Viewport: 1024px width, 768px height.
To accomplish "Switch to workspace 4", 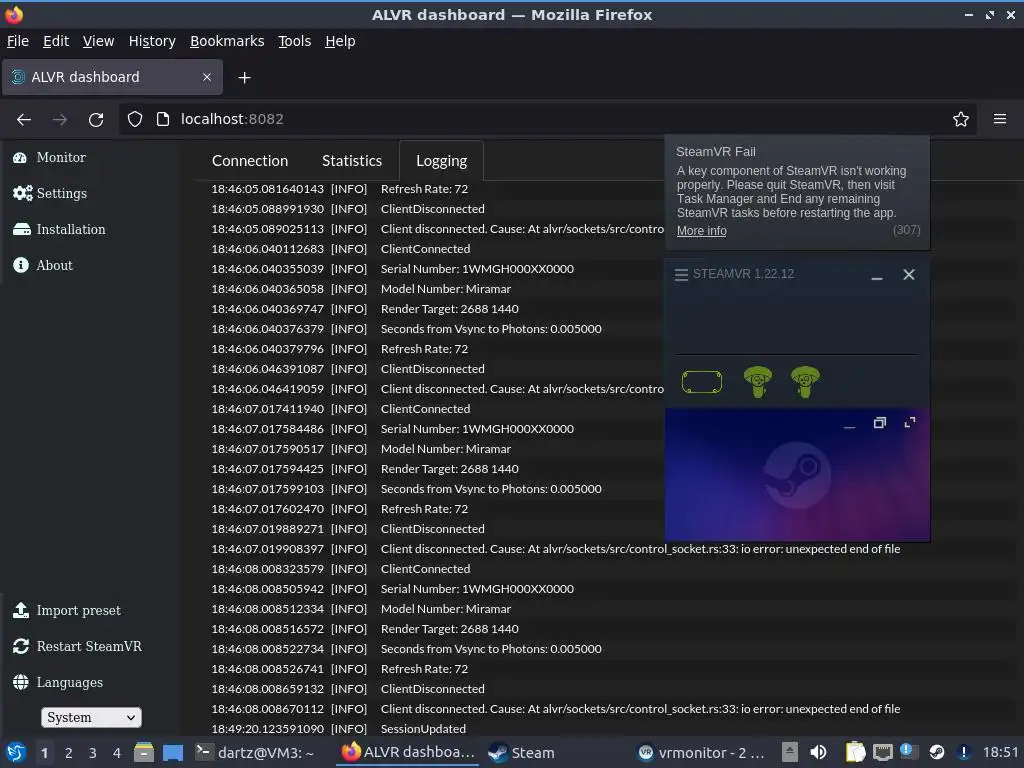I will 117,753.
